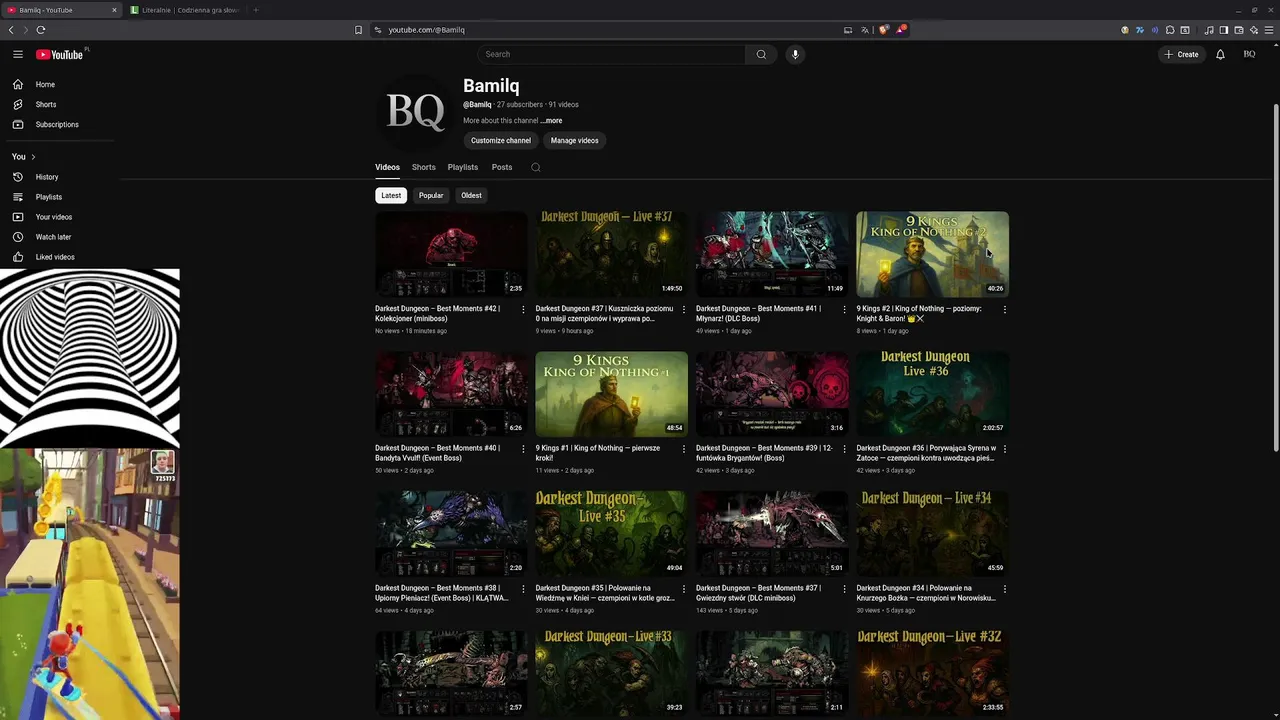The width and height of the screenshot is (1280, 720).
Task: Open options for Darkest Dungeon #36 video
Action: coord(1005,449)
